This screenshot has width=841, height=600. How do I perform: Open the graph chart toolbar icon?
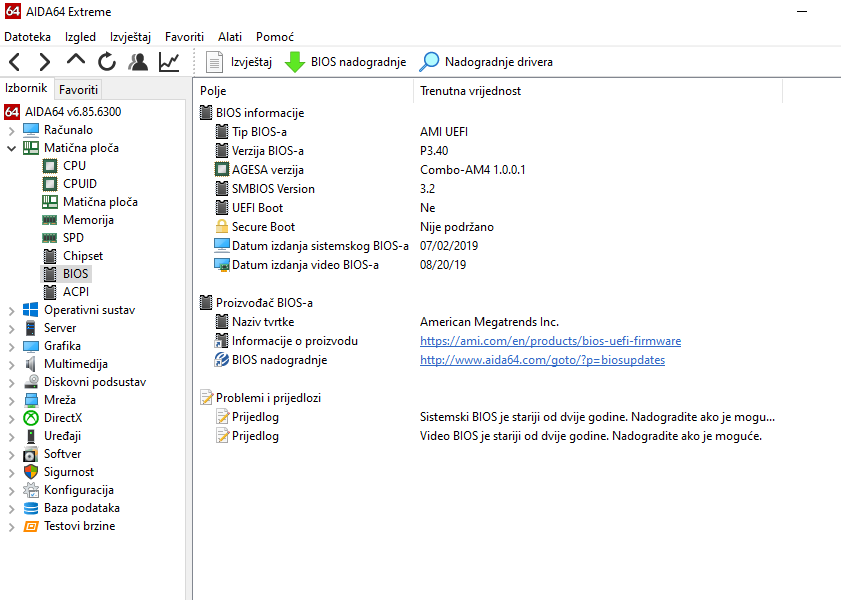[x=169, y=62]
